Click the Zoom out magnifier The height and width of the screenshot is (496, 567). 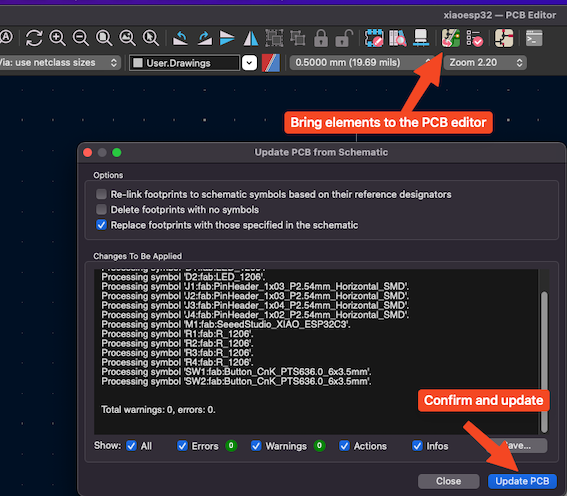(x=81, y=38)
